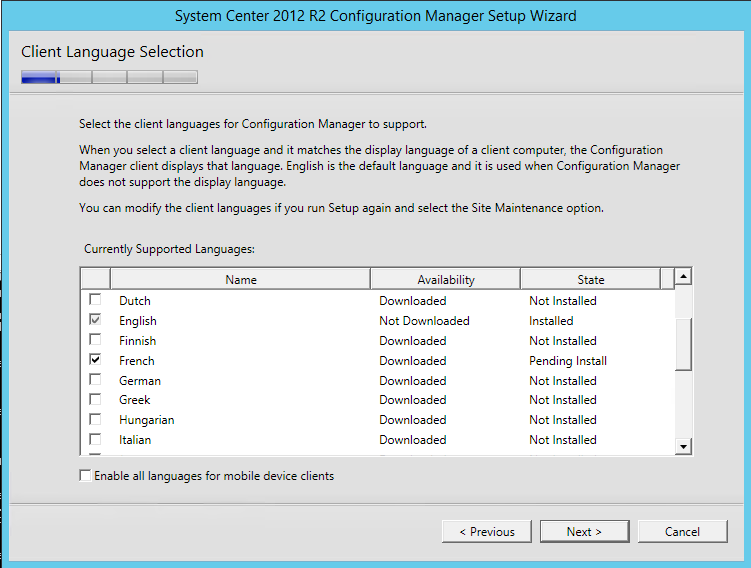The image size is (751, 568).
Task: Select the Hungarian row name
Action: 147,420
